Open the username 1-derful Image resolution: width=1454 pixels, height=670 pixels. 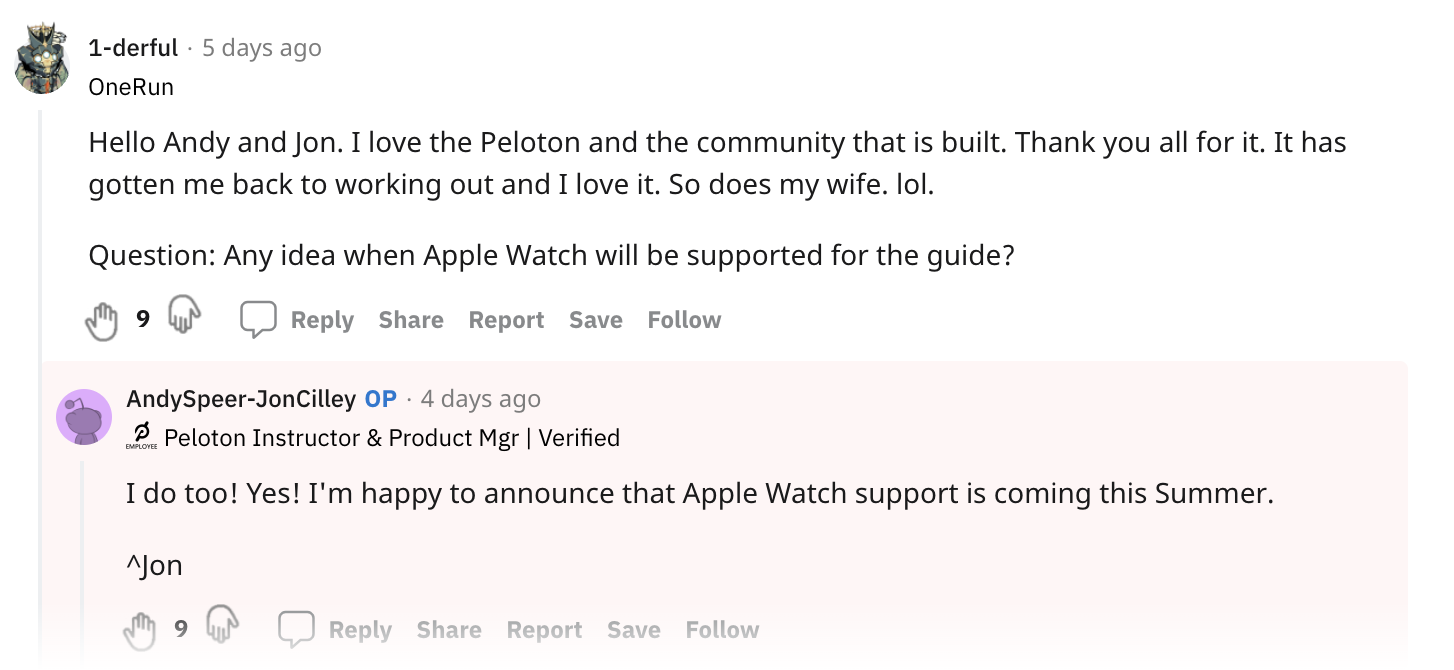point(134,47)
